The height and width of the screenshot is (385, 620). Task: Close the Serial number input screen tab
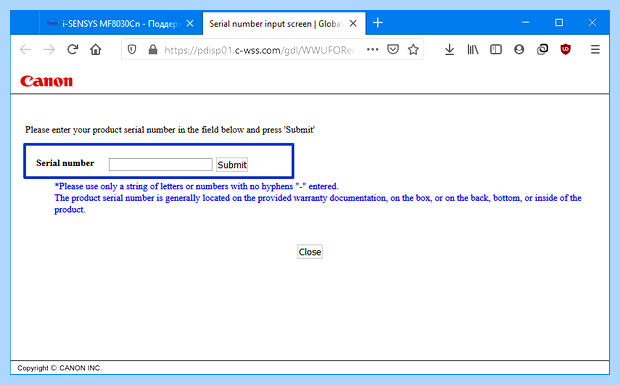point(353,23)
